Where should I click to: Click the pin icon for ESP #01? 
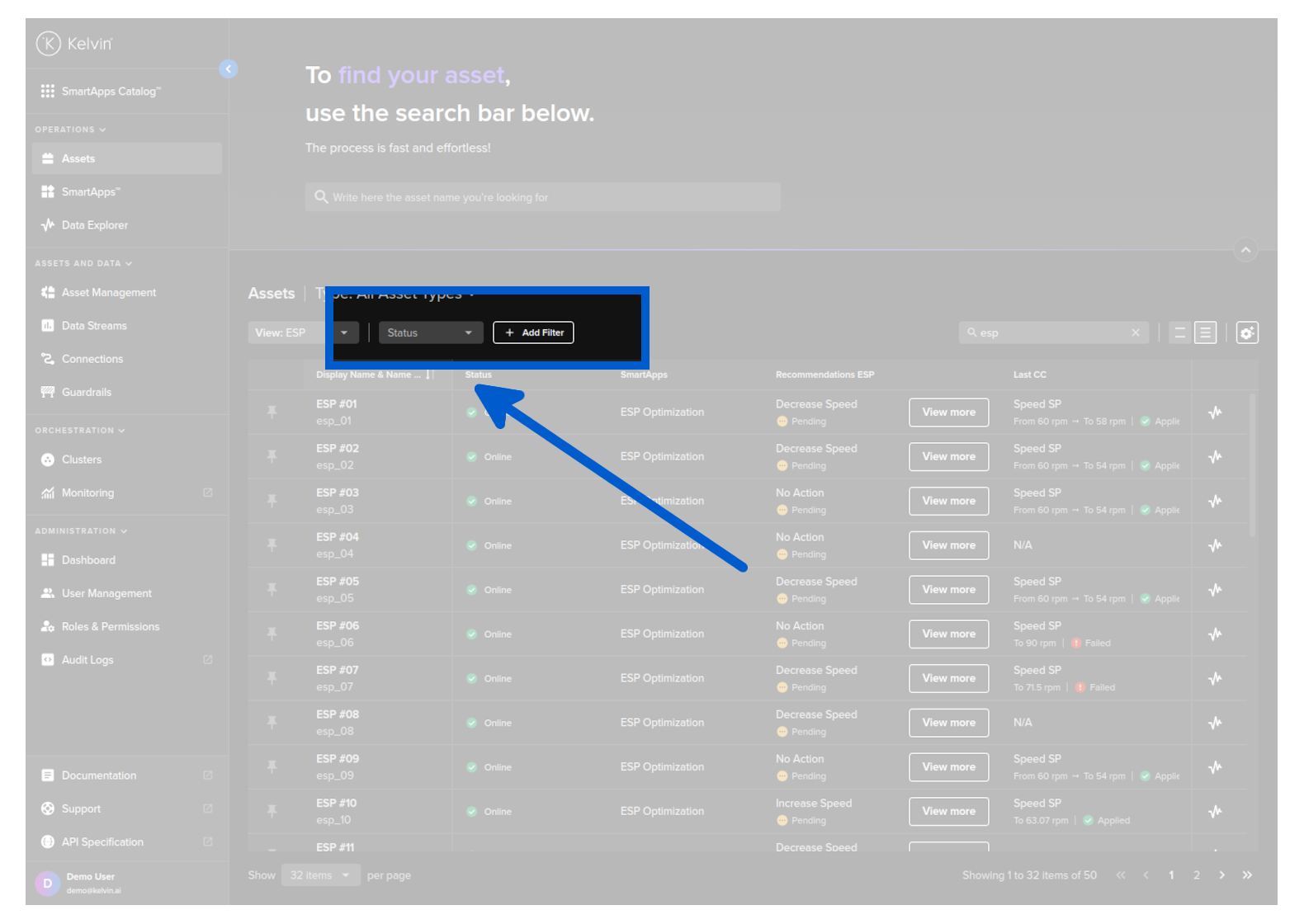point(272,412)
